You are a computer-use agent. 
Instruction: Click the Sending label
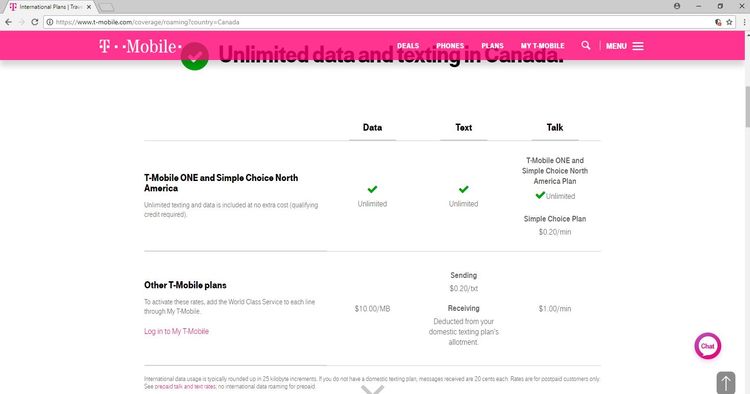tap(463, 275)
